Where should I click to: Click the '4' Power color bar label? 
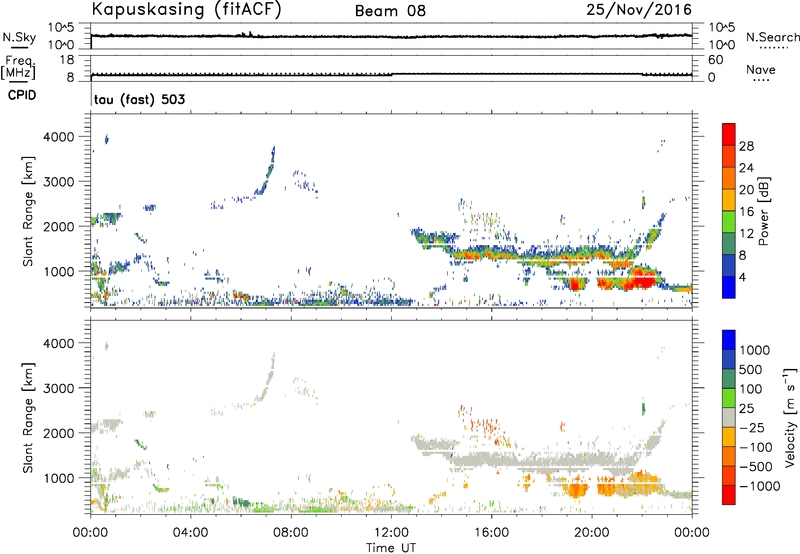pos(742,278)
